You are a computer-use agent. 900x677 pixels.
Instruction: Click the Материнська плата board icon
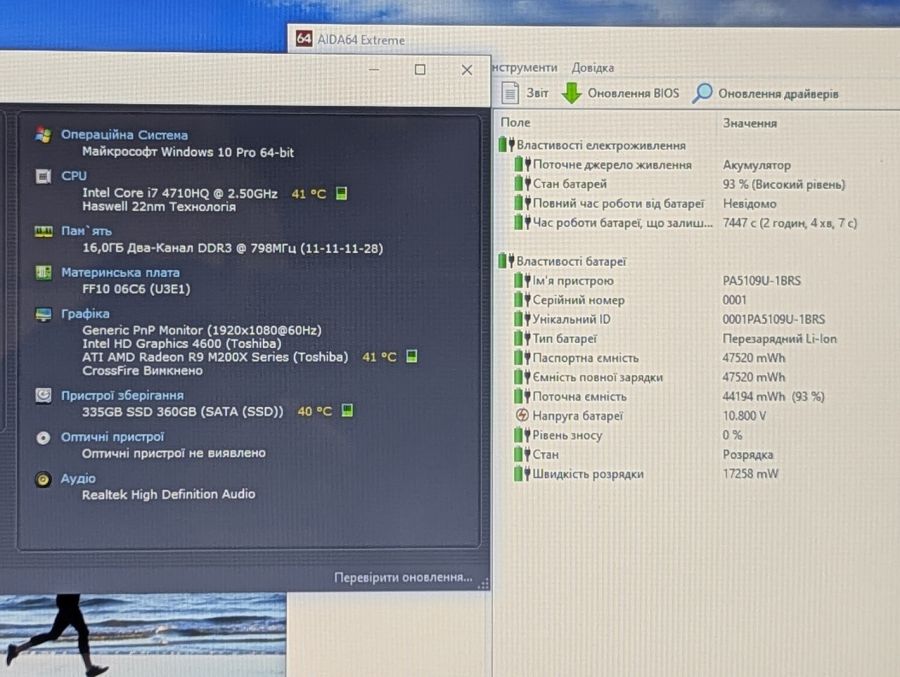44,272
